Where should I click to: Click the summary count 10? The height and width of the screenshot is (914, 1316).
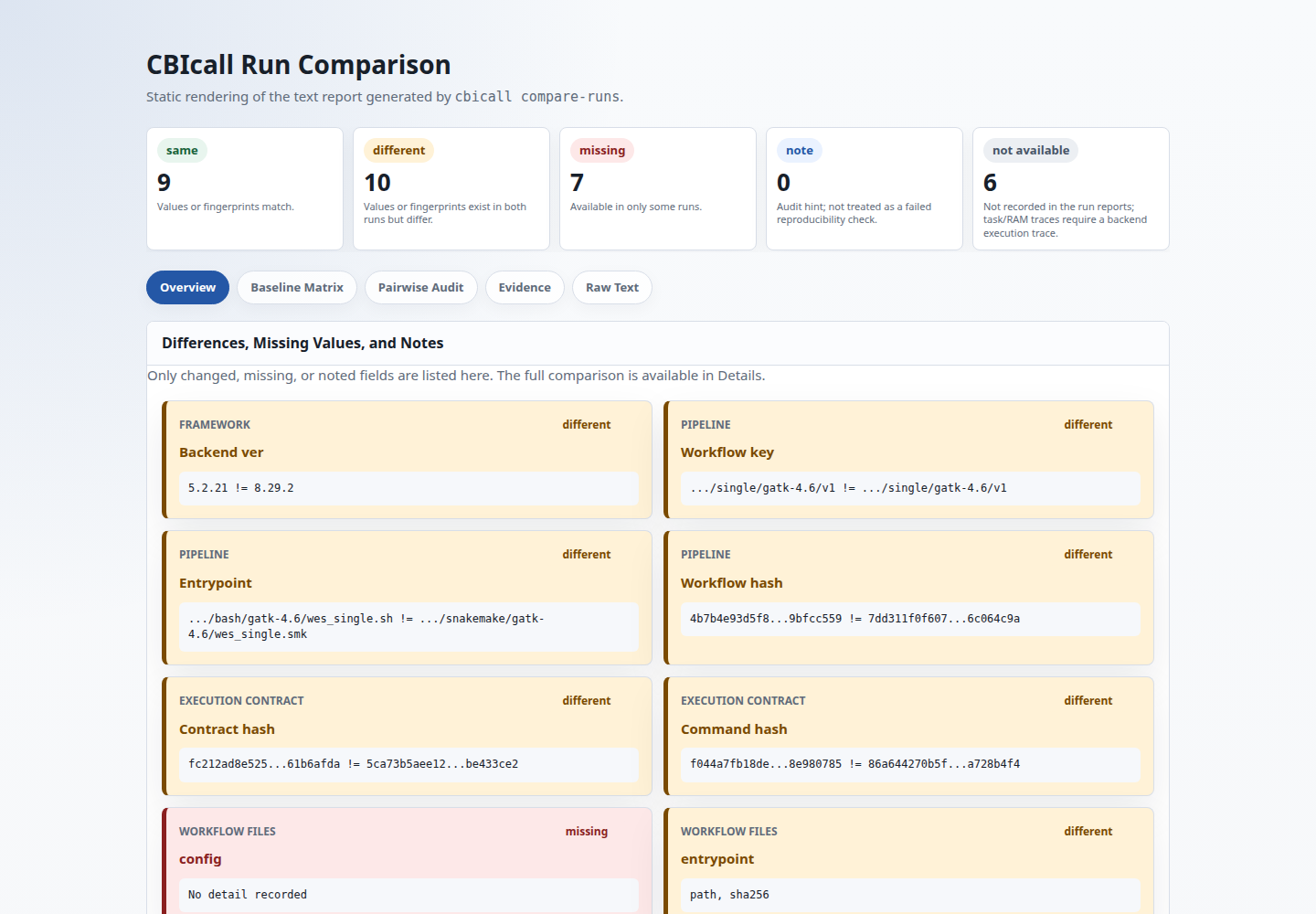click(377, 183)
